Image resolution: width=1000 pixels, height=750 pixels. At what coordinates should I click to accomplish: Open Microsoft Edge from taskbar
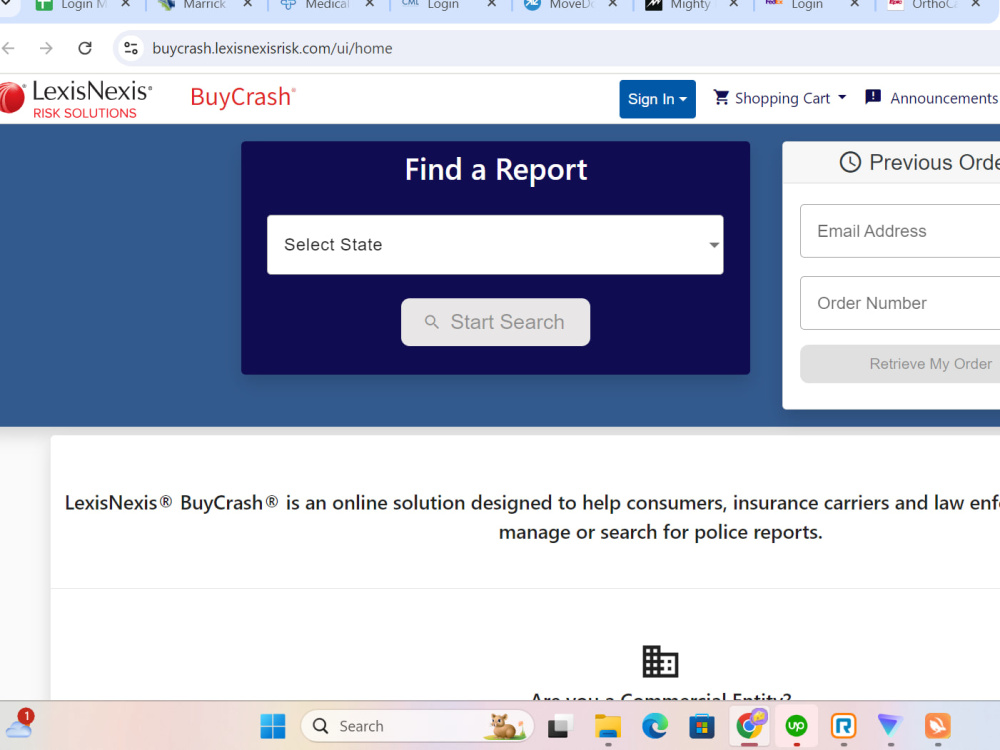(655, 726)
